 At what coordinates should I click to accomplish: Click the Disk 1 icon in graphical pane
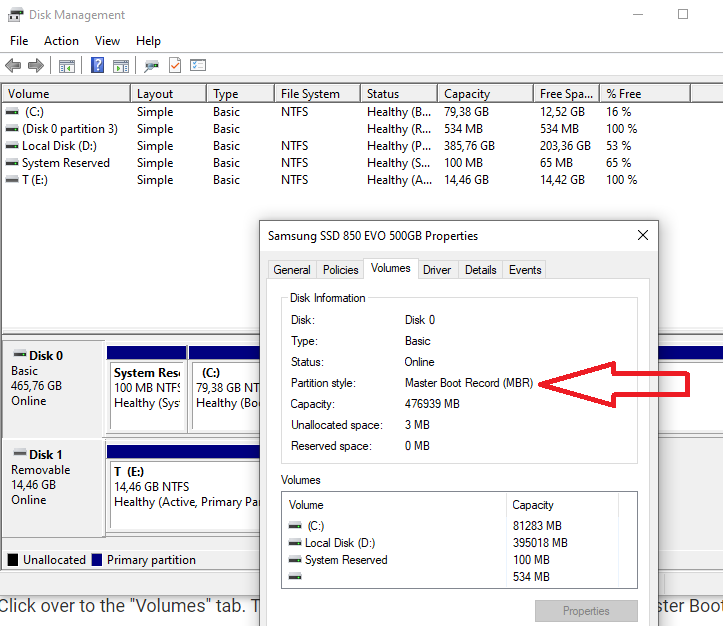[x=20, y=453]
